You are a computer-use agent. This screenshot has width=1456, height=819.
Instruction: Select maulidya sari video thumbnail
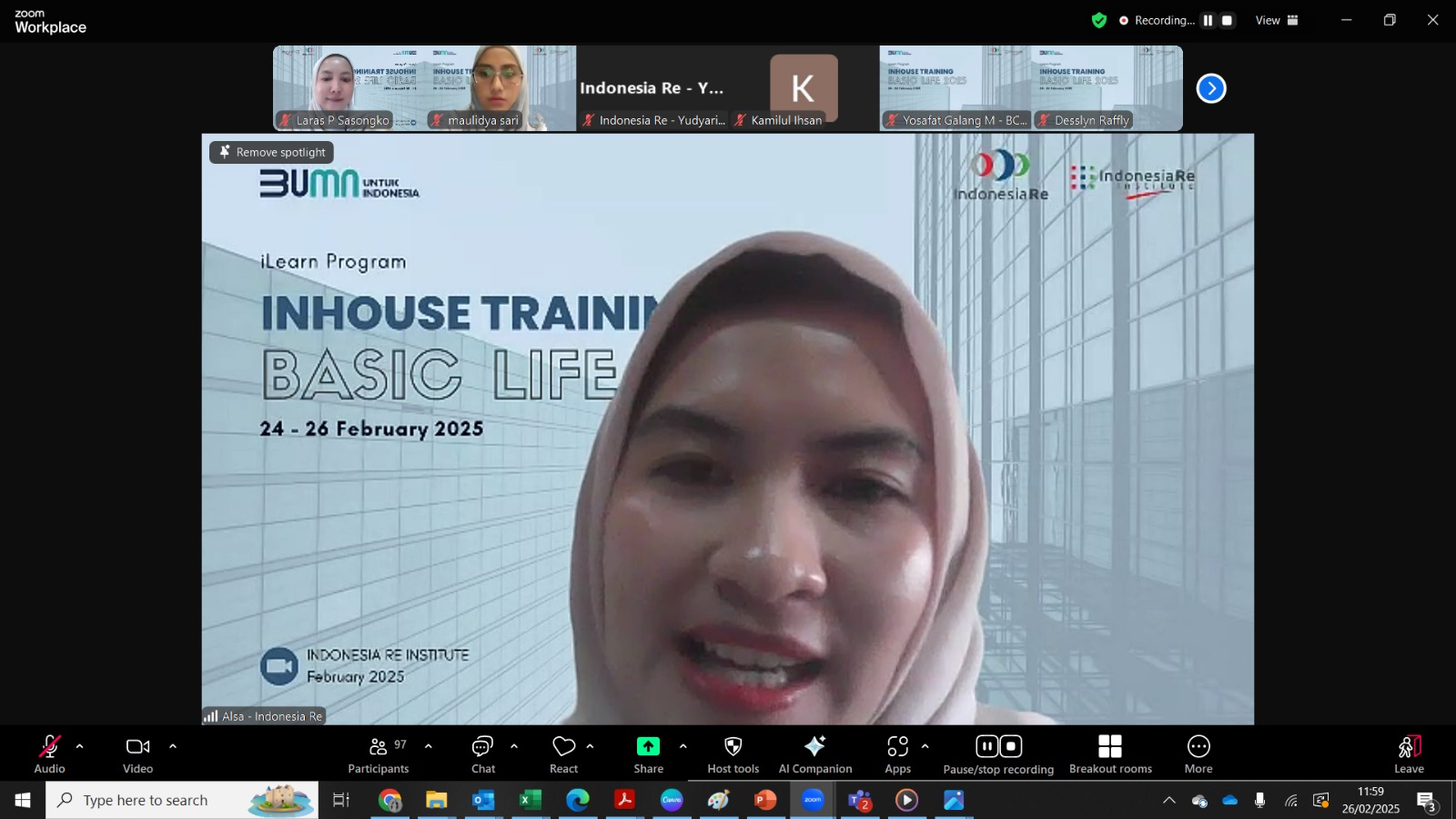500,88
